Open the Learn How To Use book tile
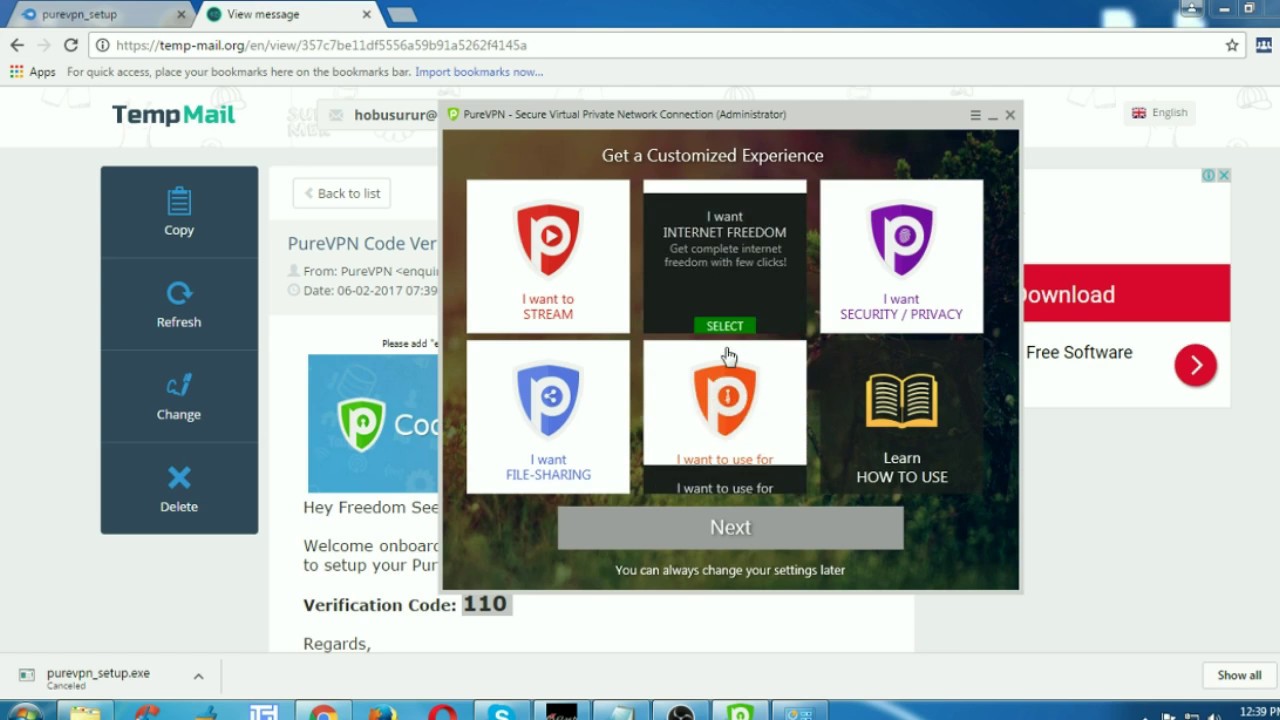This screenshot has width=1280, height=720. (901, 417)
